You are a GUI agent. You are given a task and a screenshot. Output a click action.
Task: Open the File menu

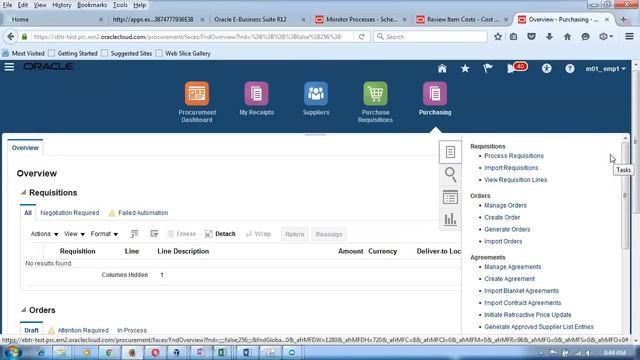[7, 5]
